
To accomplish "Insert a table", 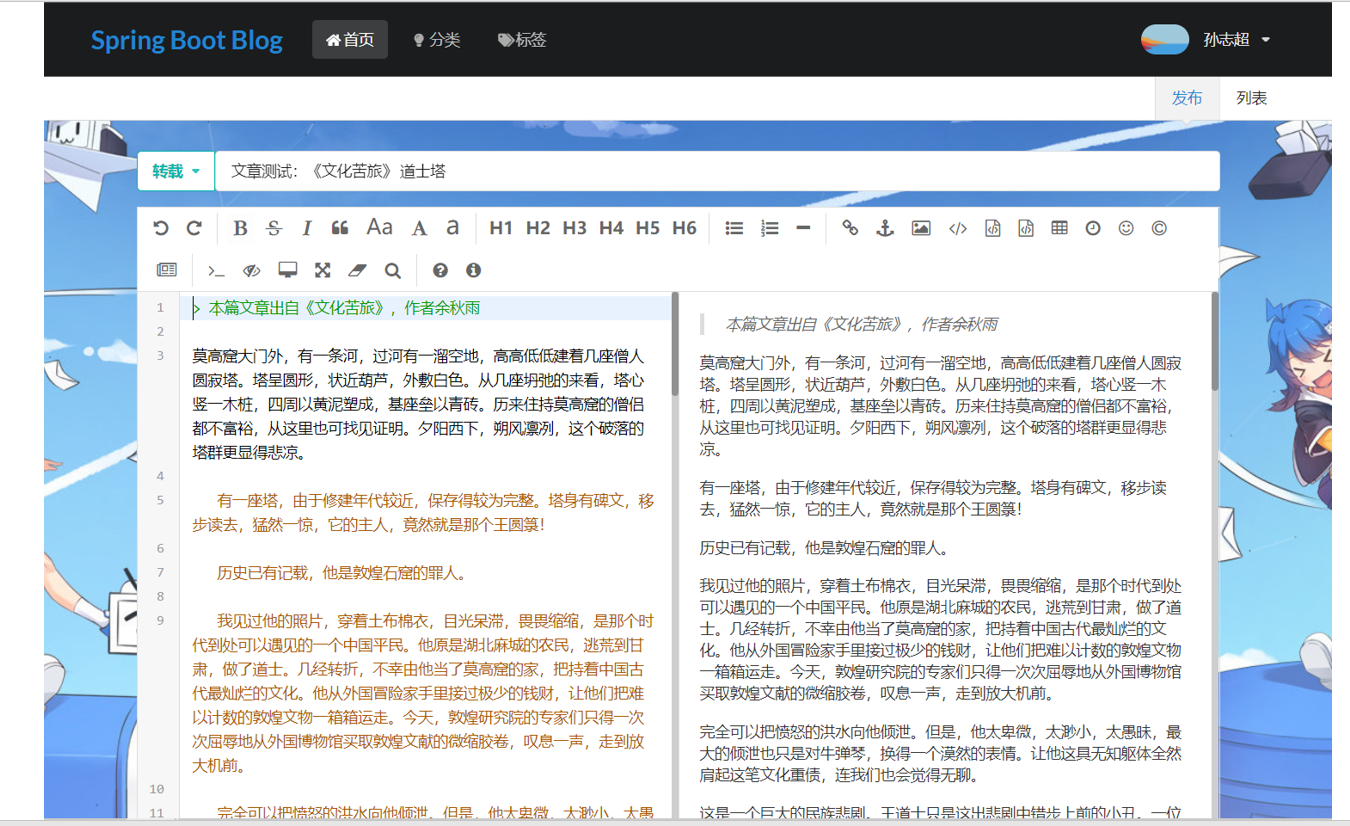I will (x=1059, y=228).
